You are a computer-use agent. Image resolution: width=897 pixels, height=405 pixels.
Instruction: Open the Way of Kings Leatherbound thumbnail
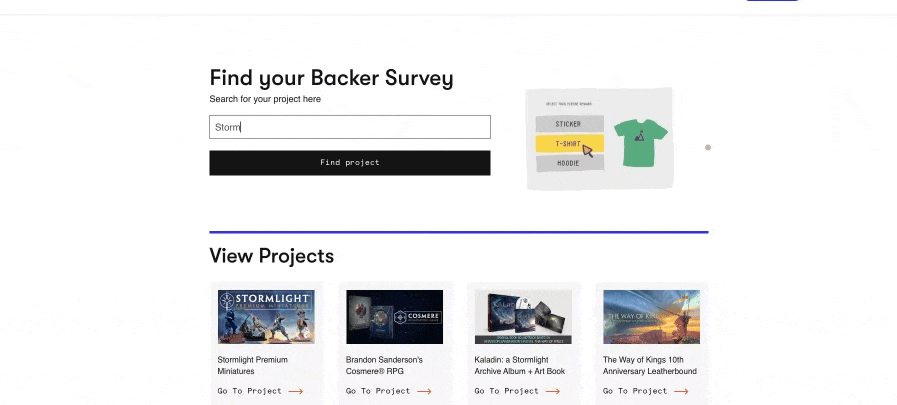click(x=651, y=317)
